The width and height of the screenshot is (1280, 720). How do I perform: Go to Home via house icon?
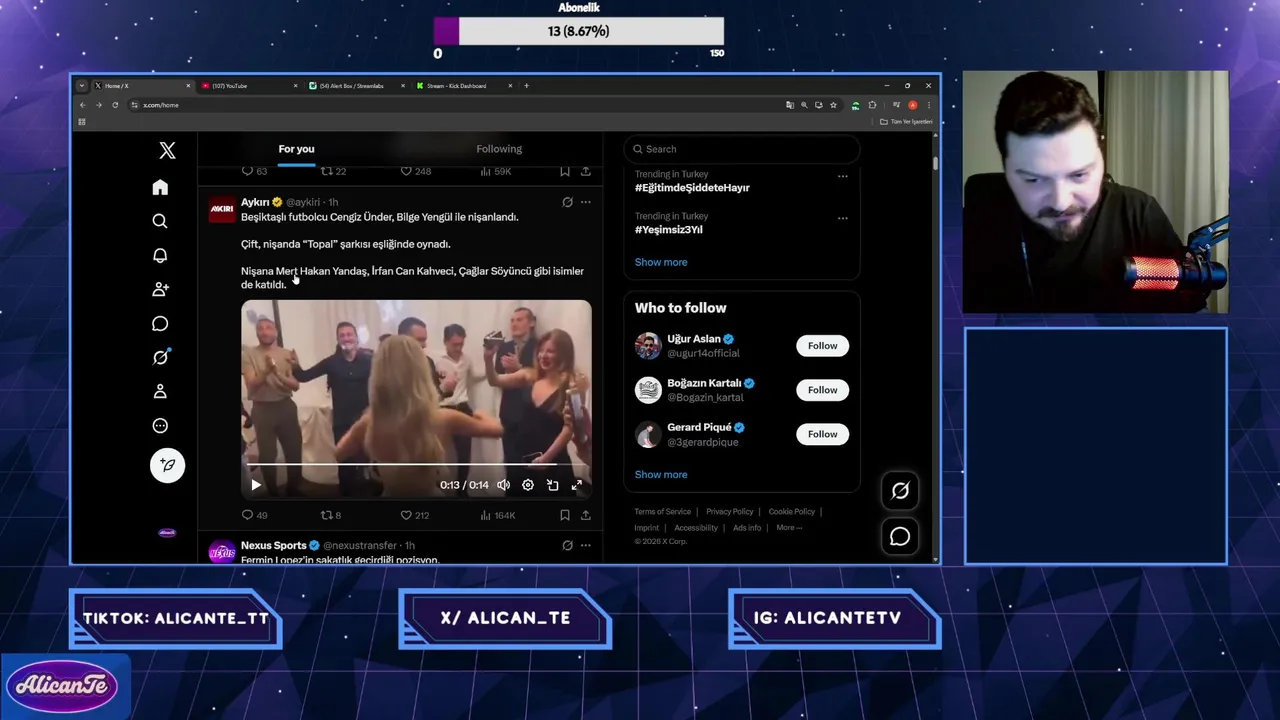click(x=160, y=187)
